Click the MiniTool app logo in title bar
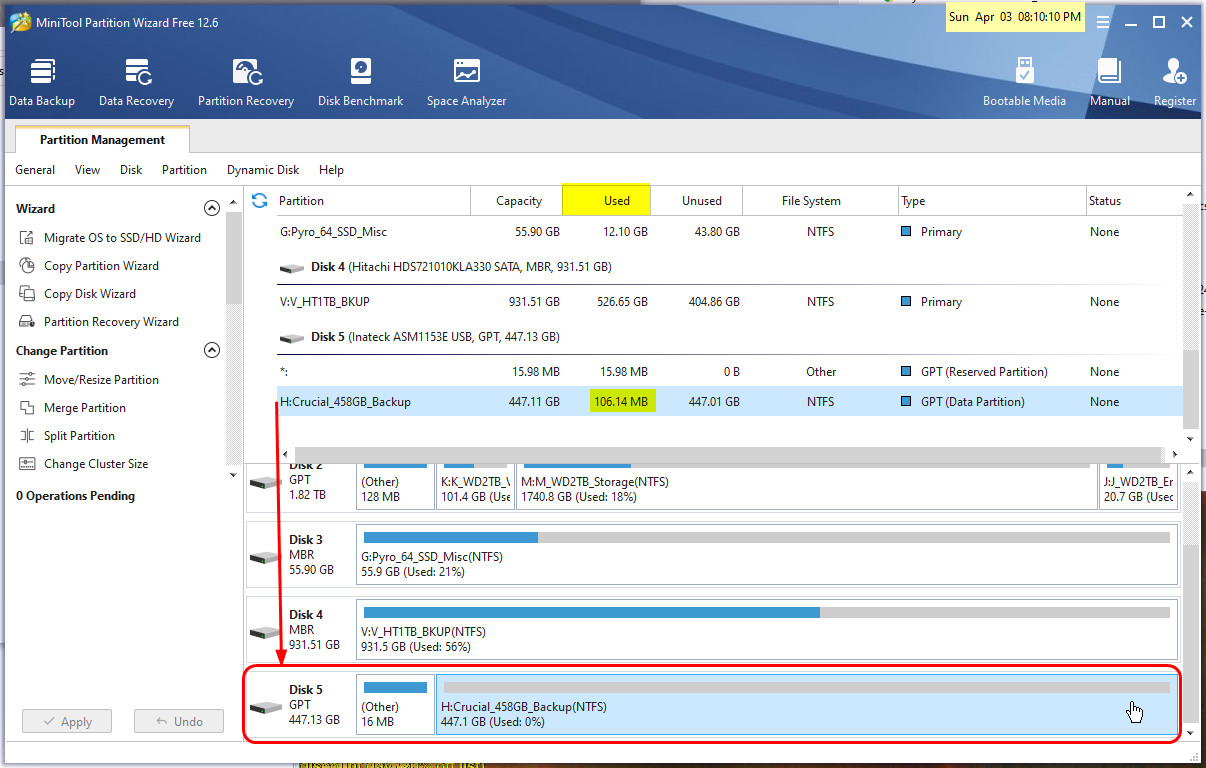The image size is (1206, 768). pos(20,22)
